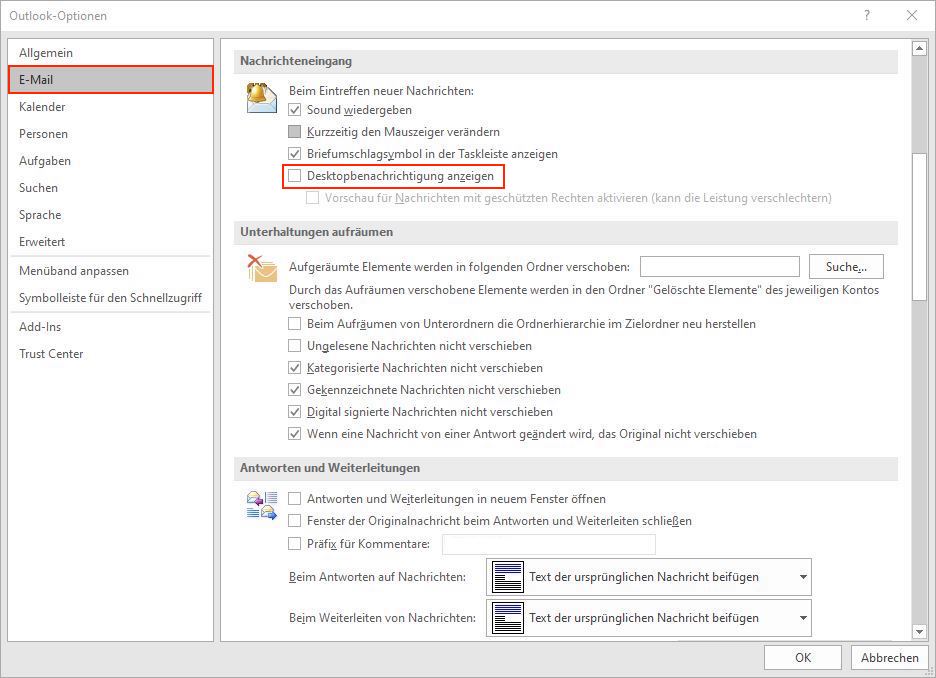Uncheck 'Briefumschlagsymbol in der Taskleiste anzeigen'
This screenshot has width=936, height=678.
(294, 154)
